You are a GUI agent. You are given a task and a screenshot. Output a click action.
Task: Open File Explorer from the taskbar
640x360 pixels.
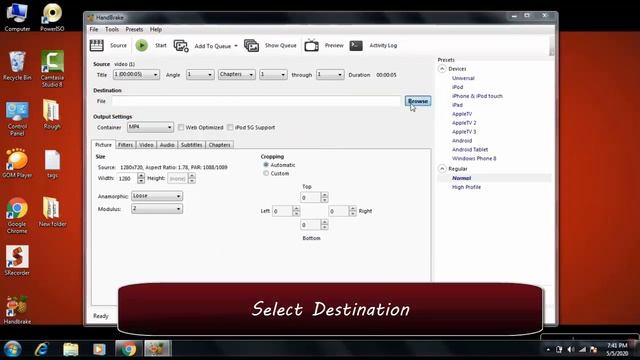tap(71, 349)
